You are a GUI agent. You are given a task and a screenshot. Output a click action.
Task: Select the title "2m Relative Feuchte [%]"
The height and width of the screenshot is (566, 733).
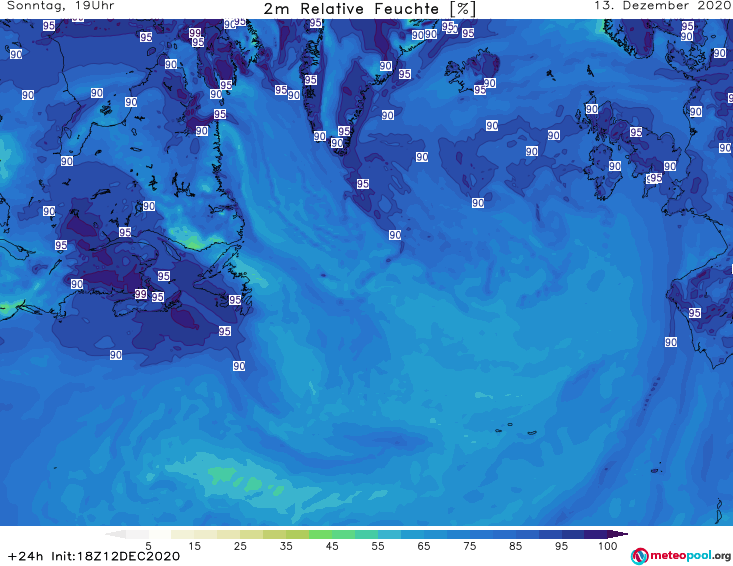(x=370, y=9)
